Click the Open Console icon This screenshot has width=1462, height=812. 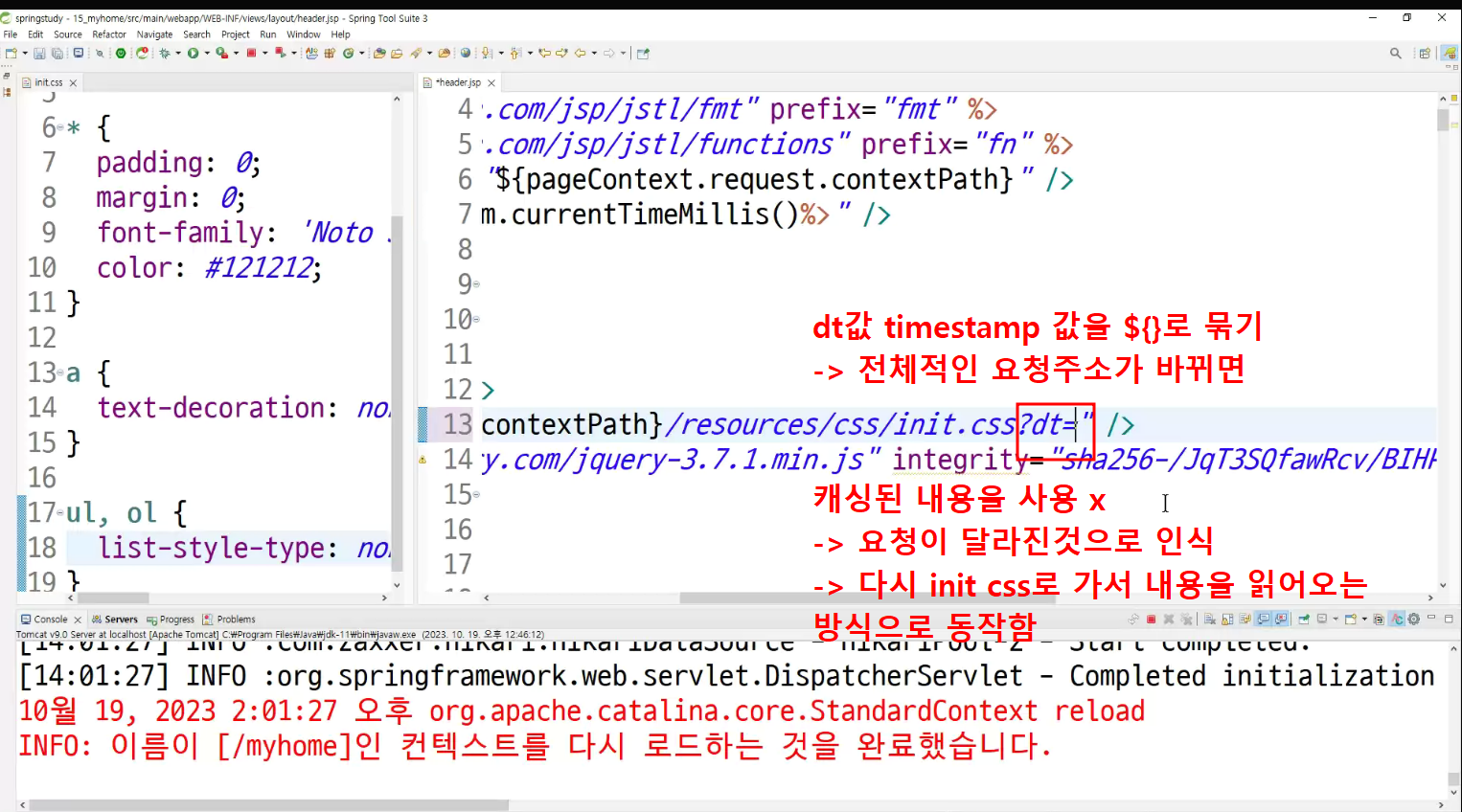[x=1351, y=620]
